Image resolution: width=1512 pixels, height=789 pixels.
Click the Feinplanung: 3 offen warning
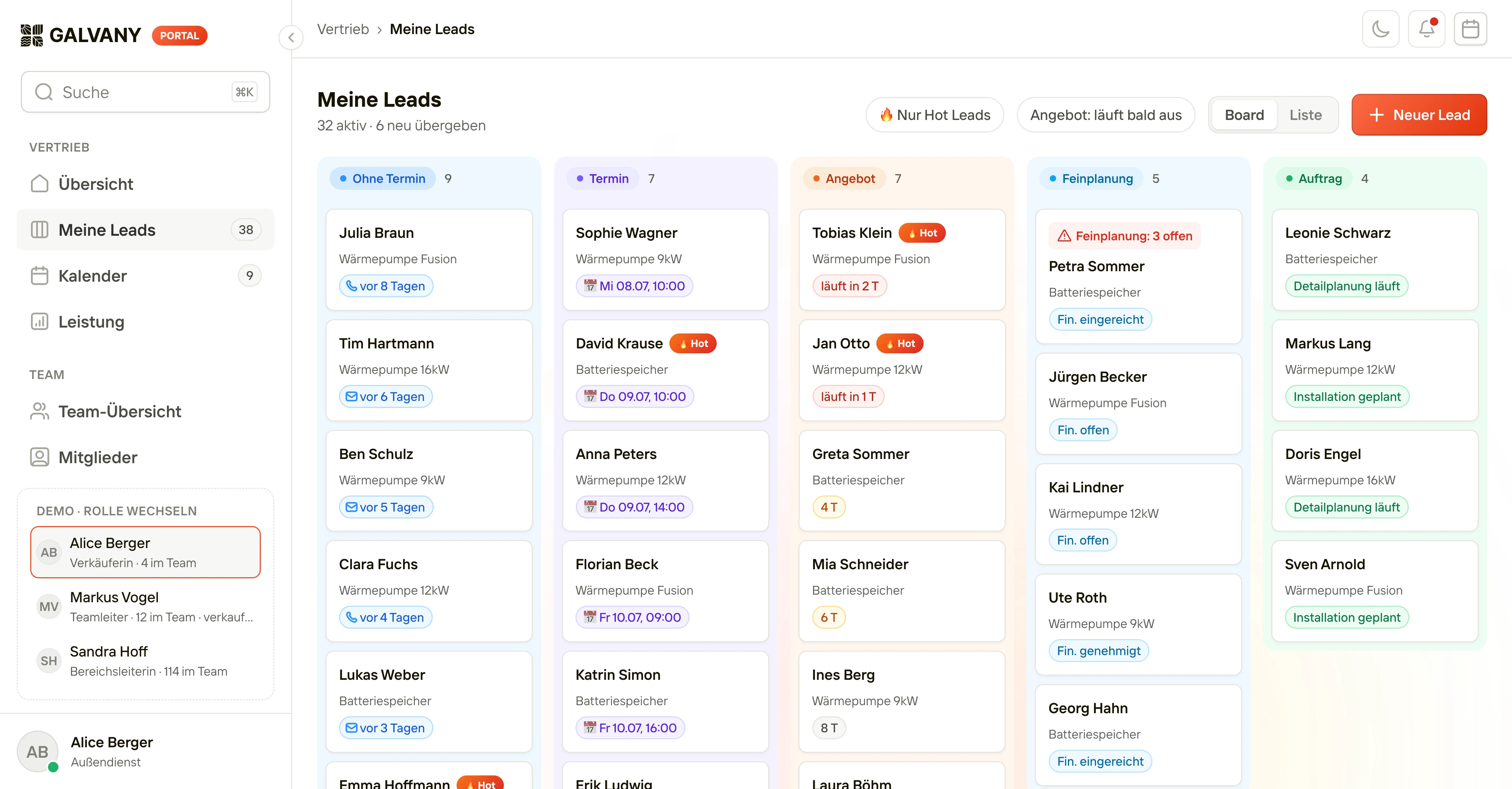pyautogui.click(x=1125, y=236)
